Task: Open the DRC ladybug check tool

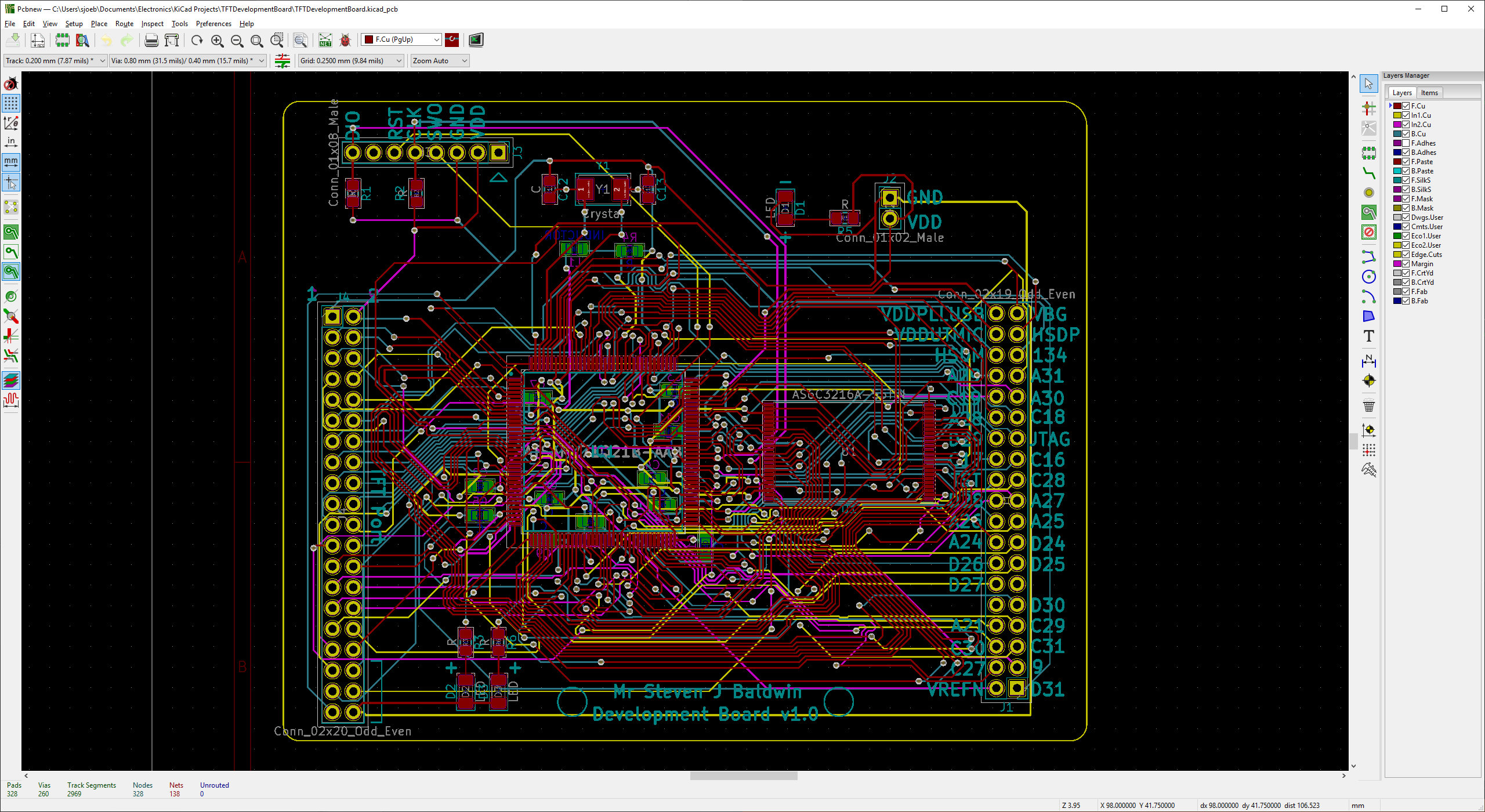Action: [345, 40]
